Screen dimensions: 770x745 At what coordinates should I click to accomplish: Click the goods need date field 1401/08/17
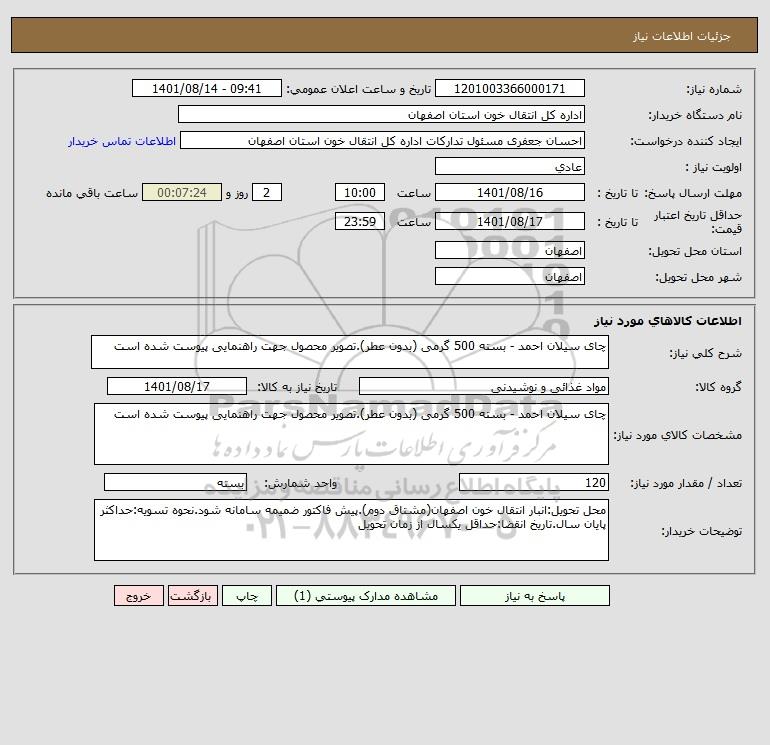pyautogui.click(x=177, y=386)
